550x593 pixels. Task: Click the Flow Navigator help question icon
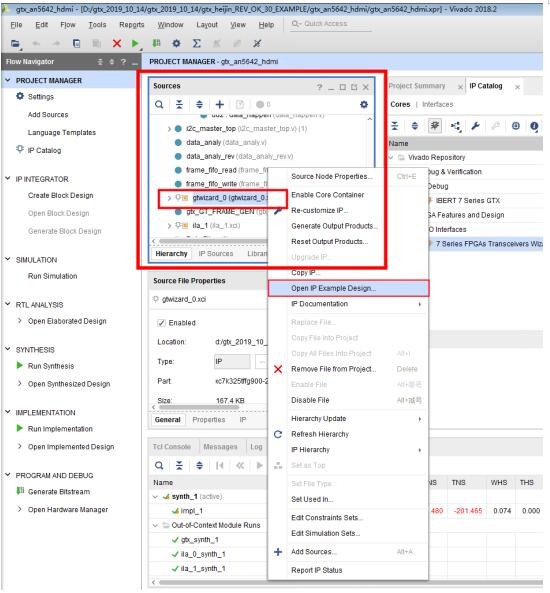click(123, 62)
